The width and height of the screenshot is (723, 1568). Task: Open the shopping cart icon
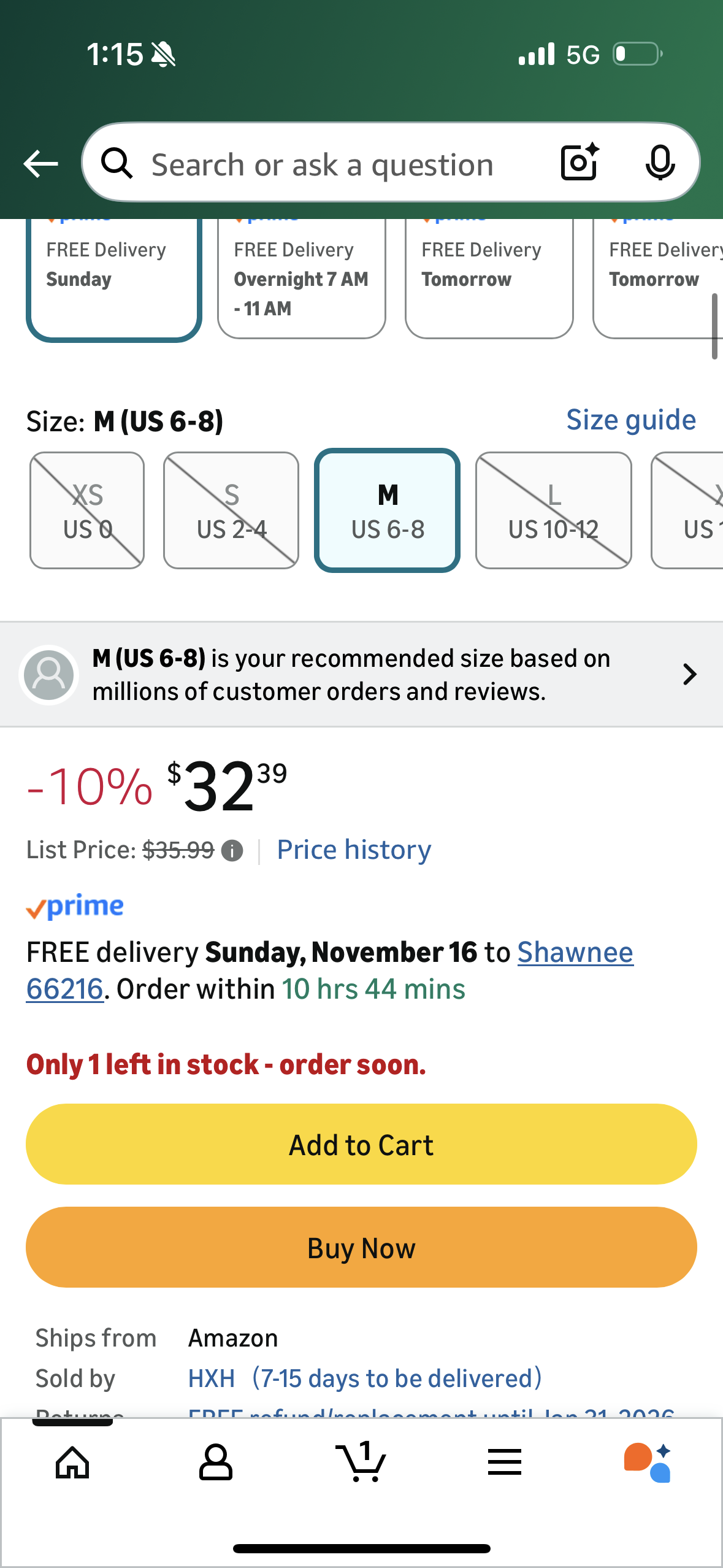click(361, 1462)
